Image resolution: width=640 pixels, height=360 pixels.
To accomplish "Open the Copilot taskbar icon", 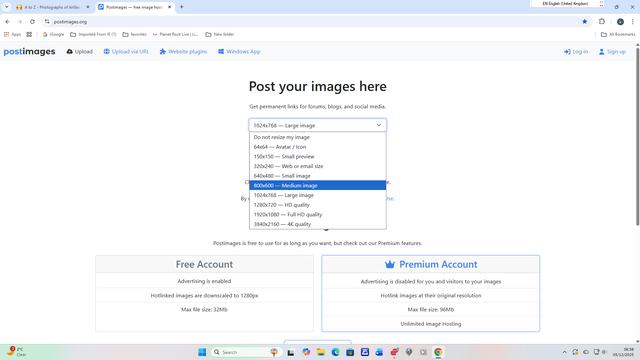I will pyautogui.click(x=306, y=352).
